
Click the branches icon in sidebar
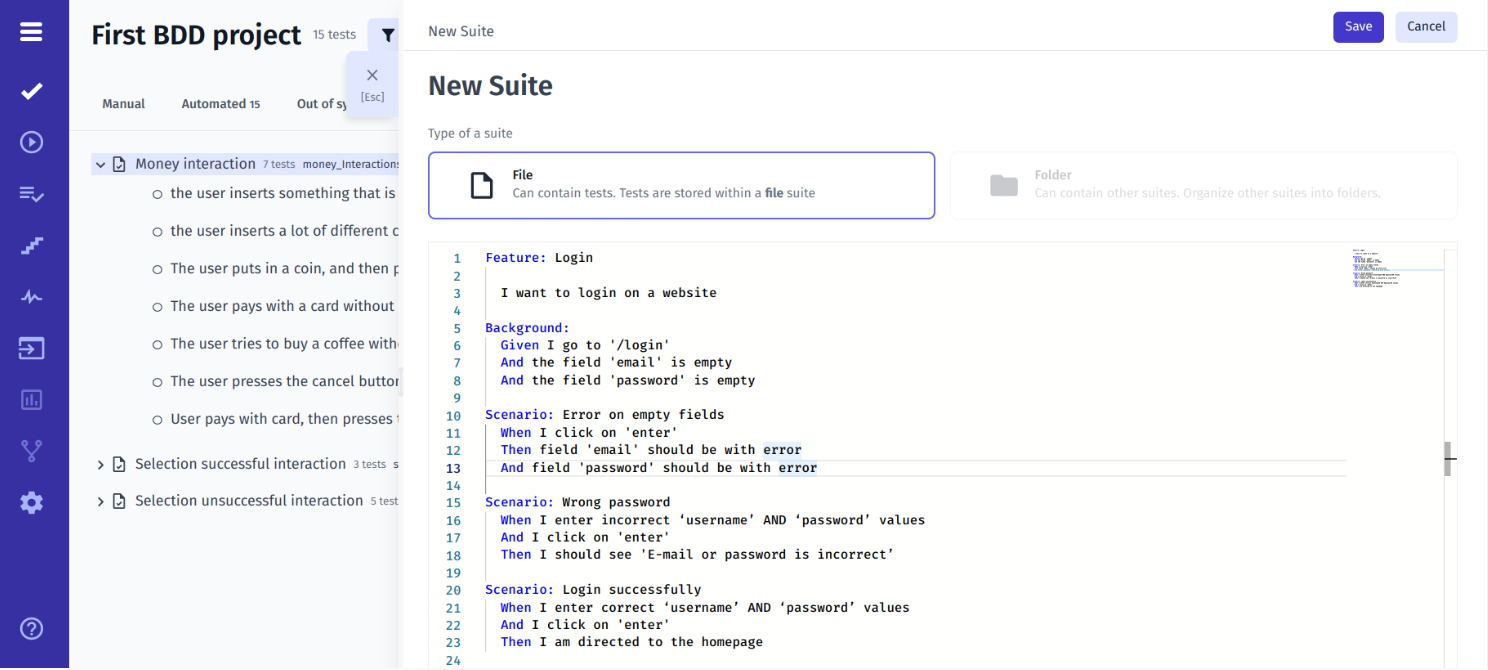pyautogui.click(x=31, y=451)
